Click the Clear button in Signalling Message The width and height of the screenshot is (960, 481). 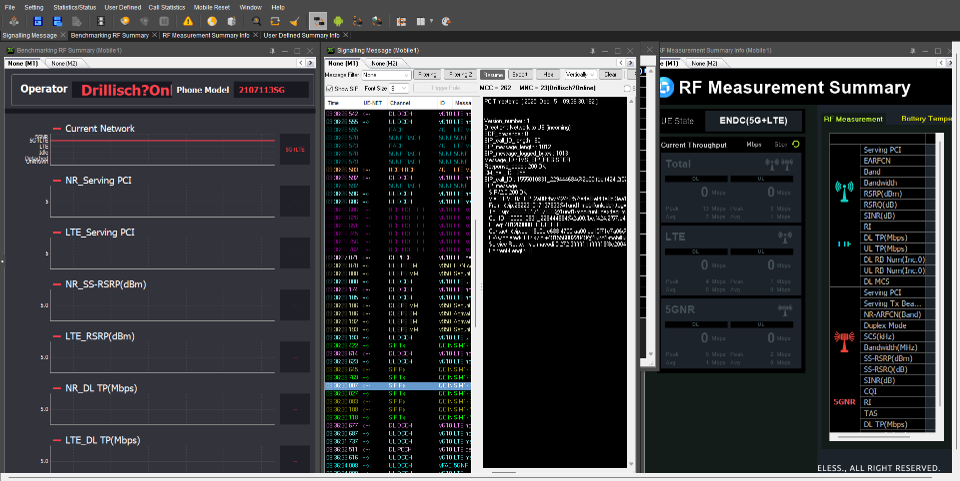[x=611, y=74]
